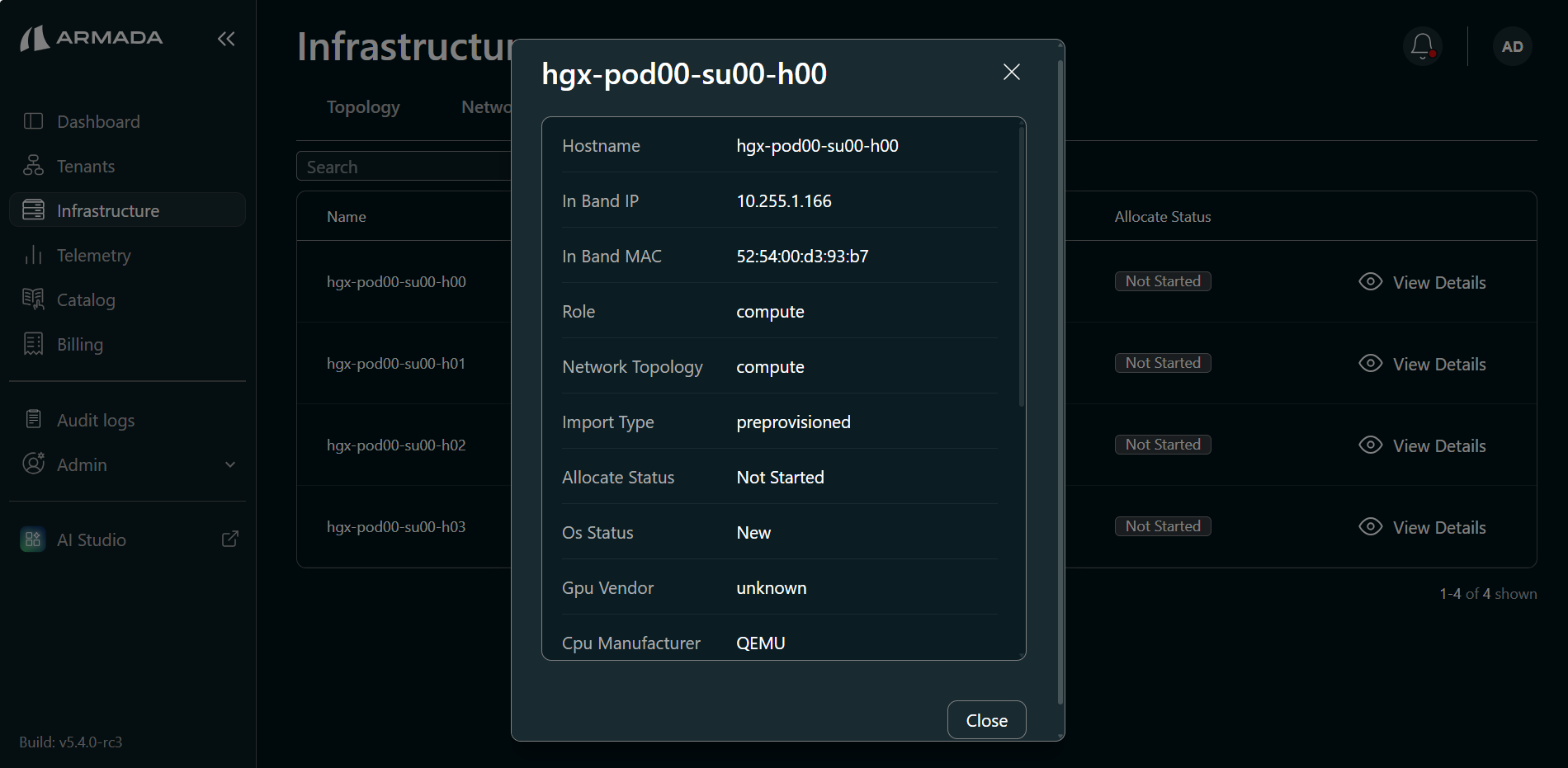Click the hgx-pod00-su00-h01 name cell
The image size is (1568, 768).
pos(396,363)
